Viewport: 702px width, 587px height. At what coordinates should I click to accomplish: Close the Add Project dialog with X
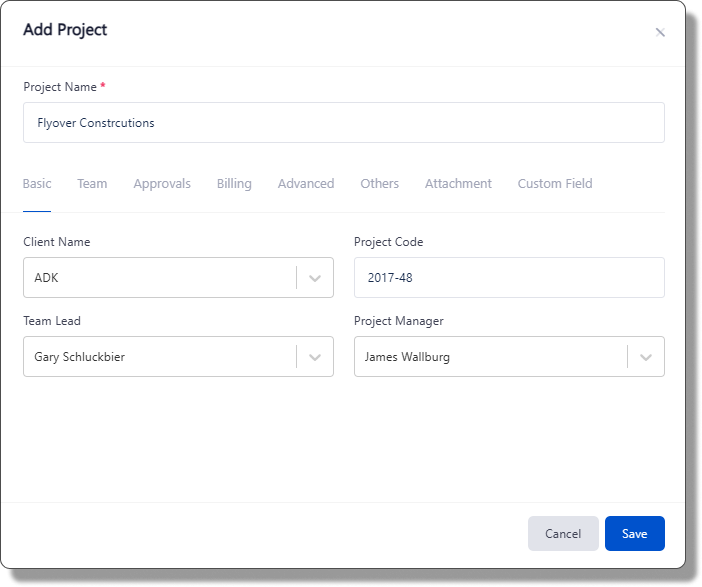point(660,32)
